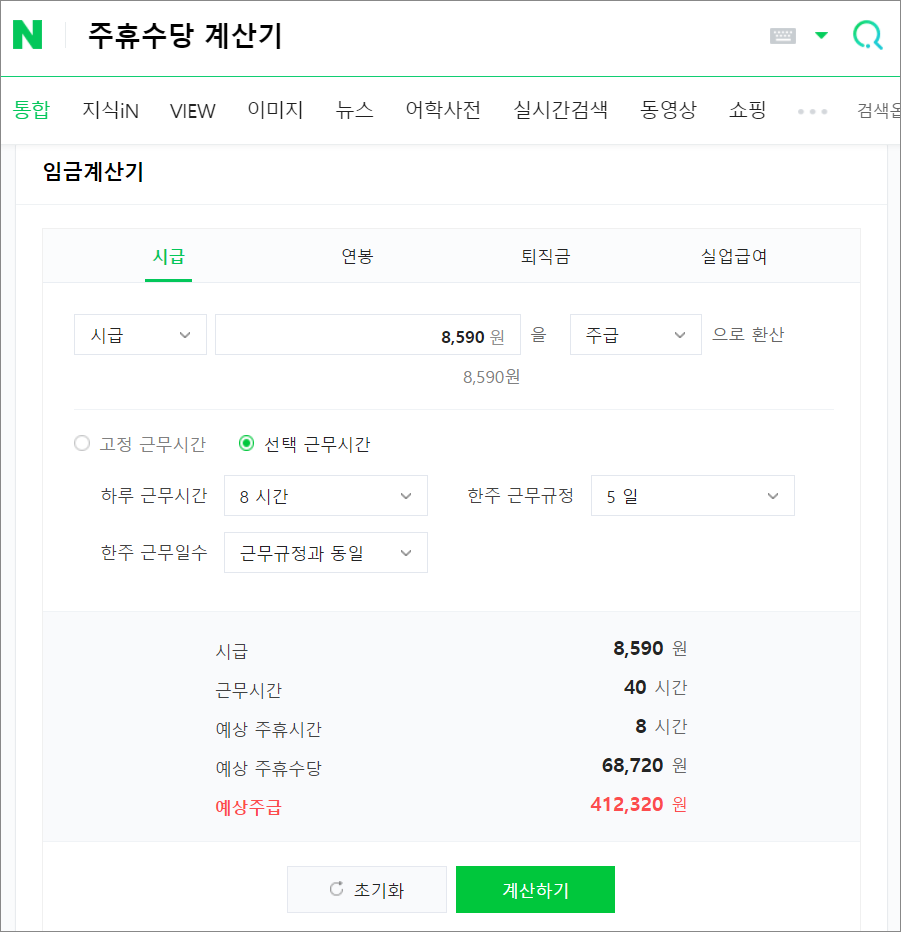This screenshot has height=932, width=901.
Task: Open the 주급 conversion dropdown
Action: [635, 334]
